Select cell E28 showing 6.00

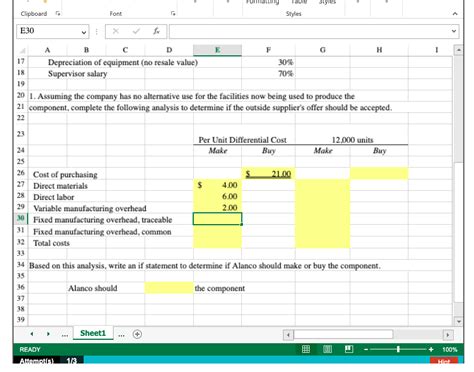(x=217, y=197)
